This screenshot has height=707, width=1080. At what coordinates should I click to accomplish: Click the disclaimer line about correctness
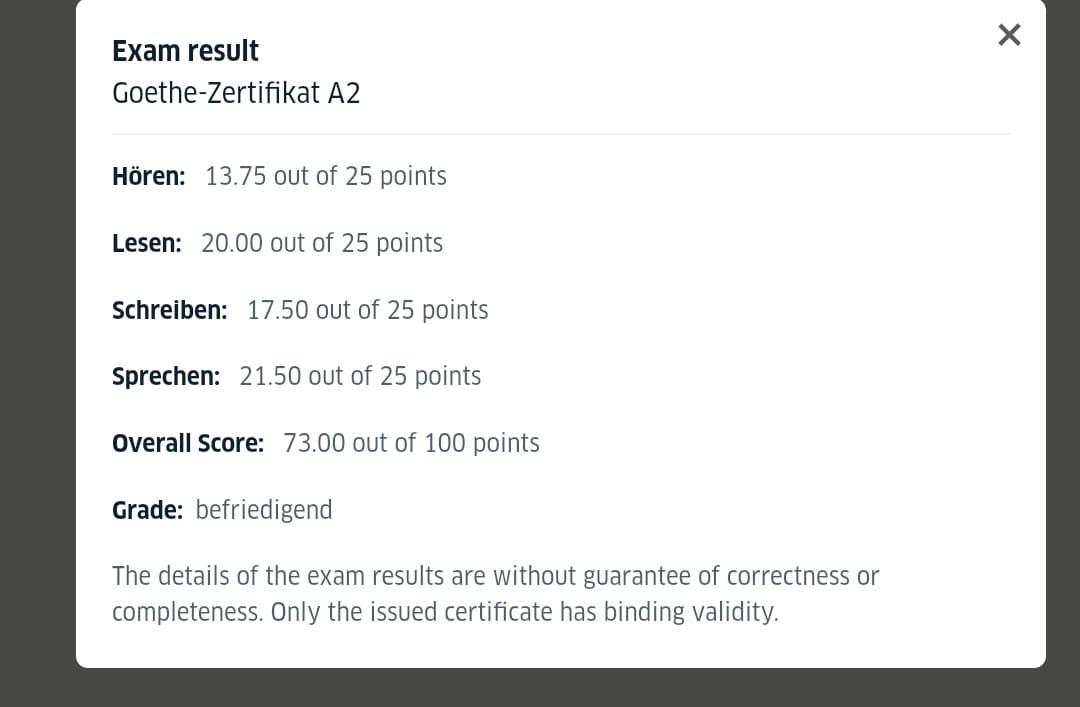[495, 576]
